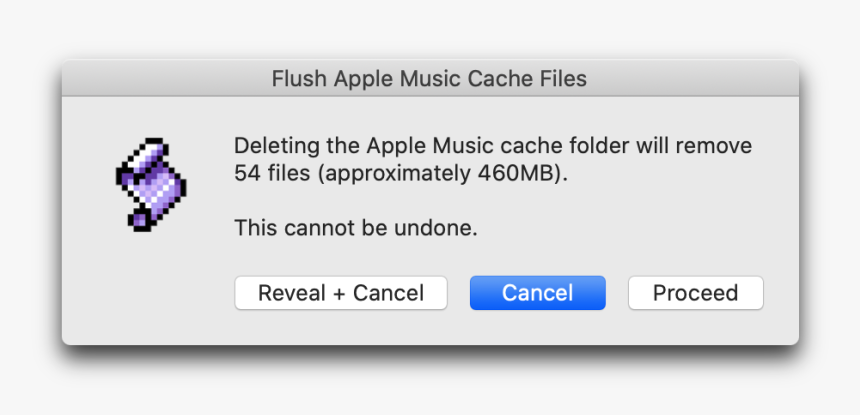Screen dimensions: 860x415
Task: Click the pixelated purple script icon
Action: 151,185
